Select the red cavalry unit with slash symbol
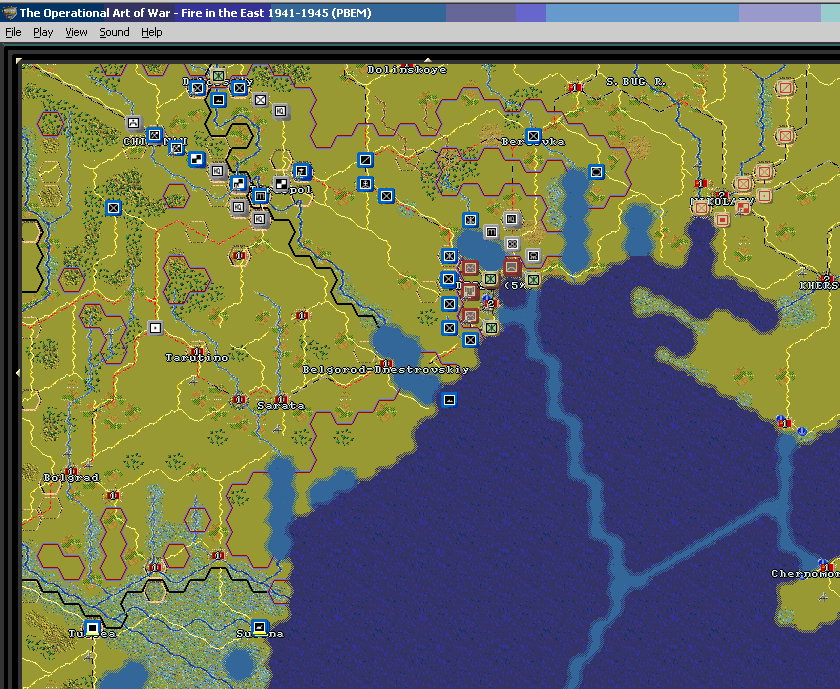The width and height of the screenshot is (840, 689). pyautogui.click(x=786, y=88)
